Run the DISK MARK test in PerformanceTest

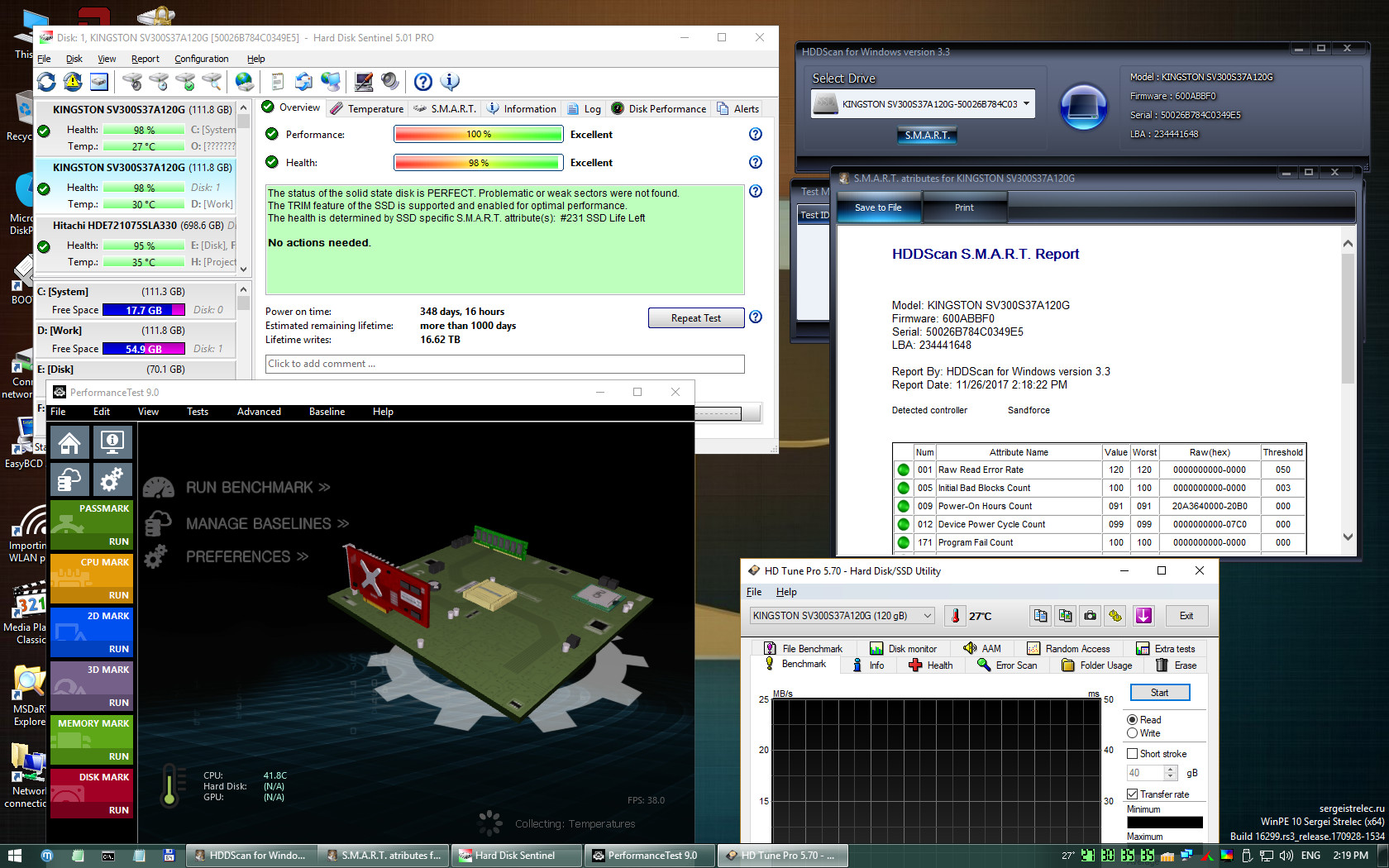pyautogui.click(x=92, y=794)
